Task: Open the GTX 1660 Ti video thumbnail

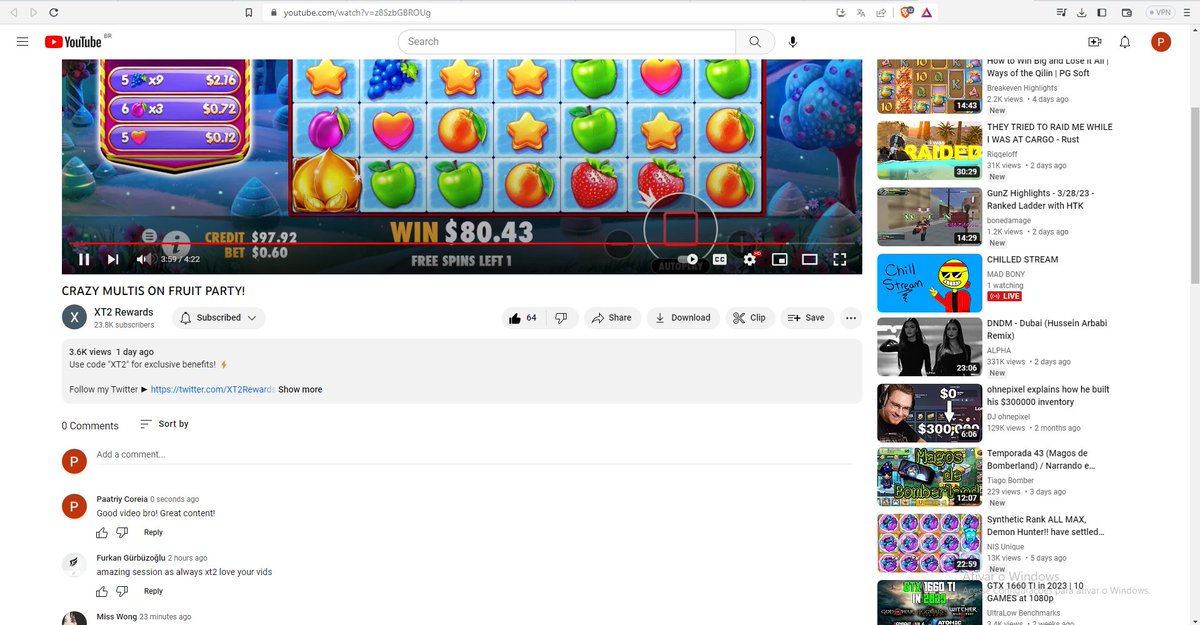Action: [929, 603]
